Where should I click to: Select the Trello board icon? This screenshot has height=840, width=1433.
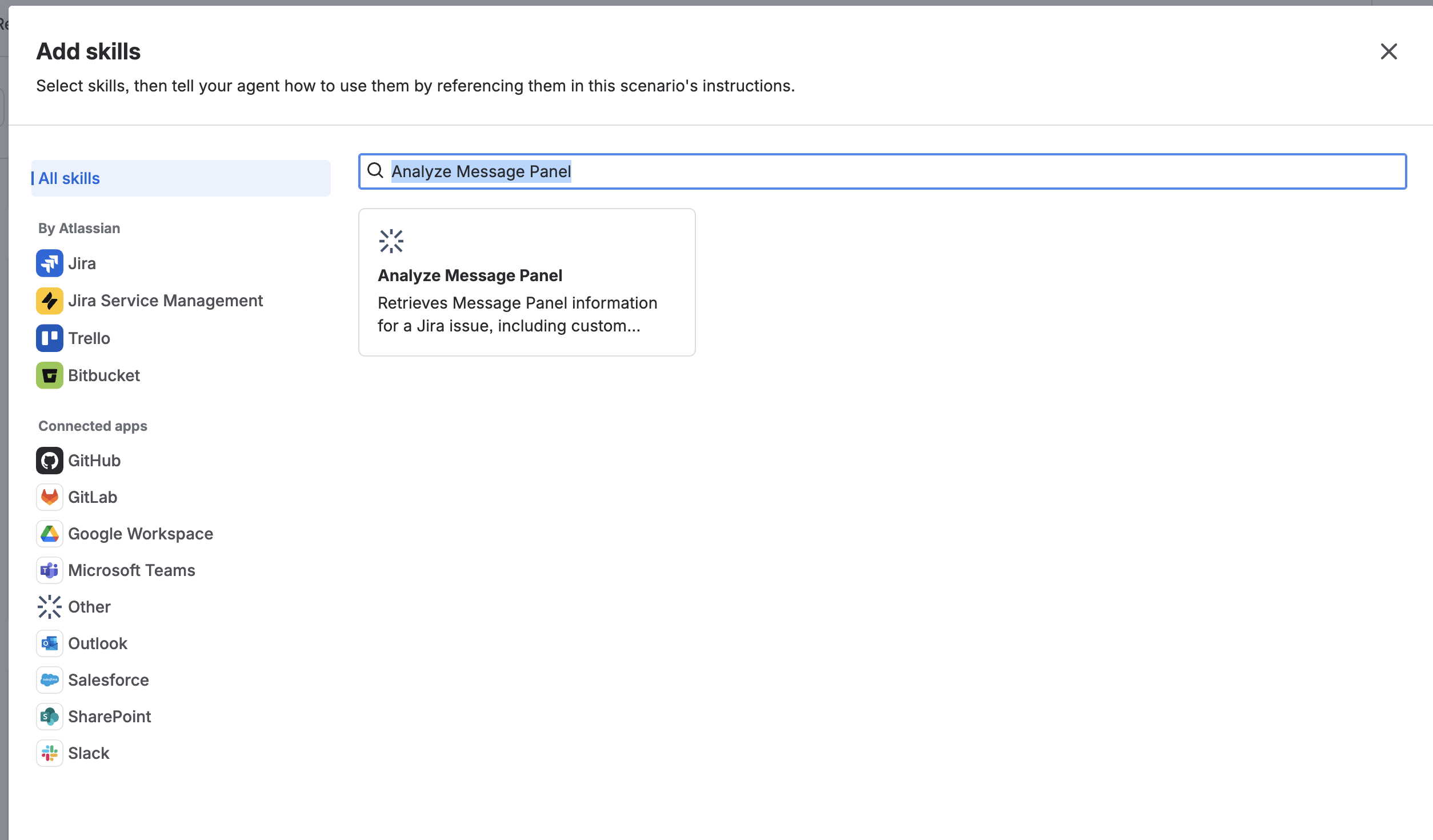[x=49, y=338]
